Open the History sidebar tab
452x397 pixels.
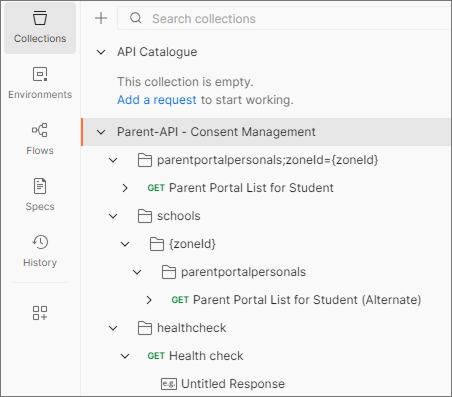[40, 251]
